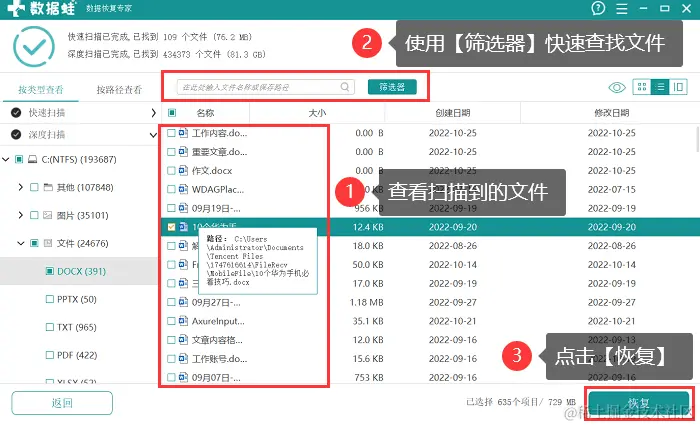The image size is (700, 426).
Task: Uncheck the highlighted 12.4 KB file
Action: click(x=171, y=227)
